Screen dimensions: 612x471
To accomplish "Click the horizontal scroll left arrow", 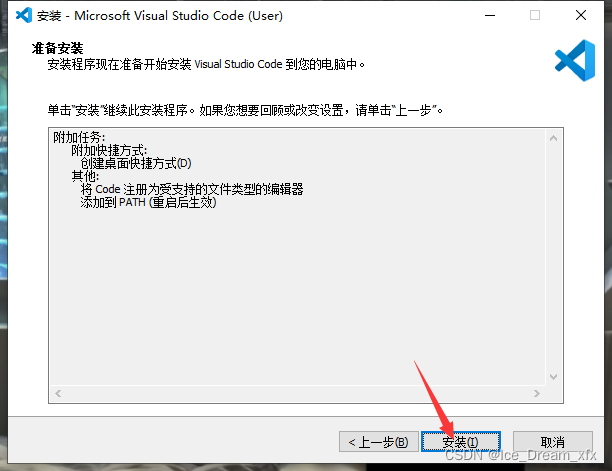I will coord(58,393).
